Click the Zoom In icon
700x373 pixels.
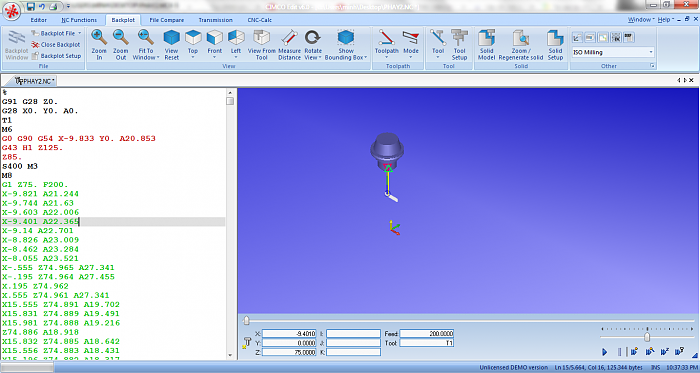point(99,37)
